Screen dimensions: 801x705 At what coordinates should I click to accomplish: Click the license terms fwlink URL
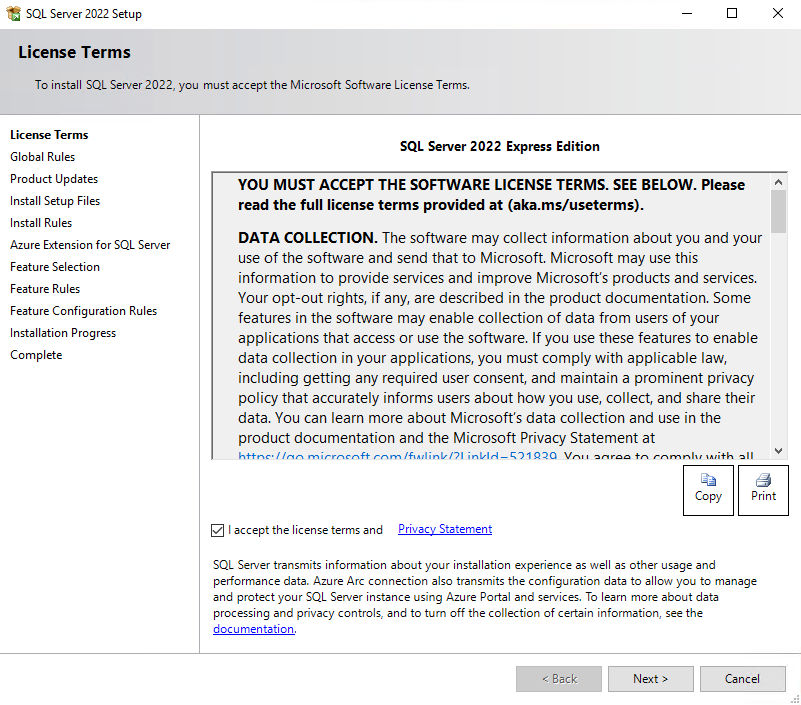(x=396, y=456)
